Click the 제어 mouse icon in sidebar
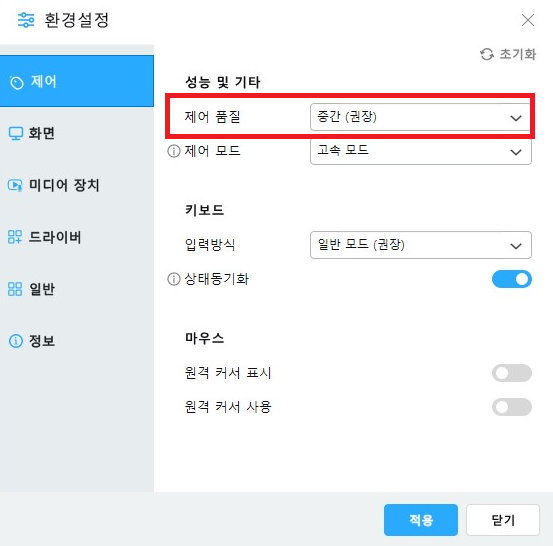Screen dimensions: 553x546 pyautogui.click(x=16, y=83)
